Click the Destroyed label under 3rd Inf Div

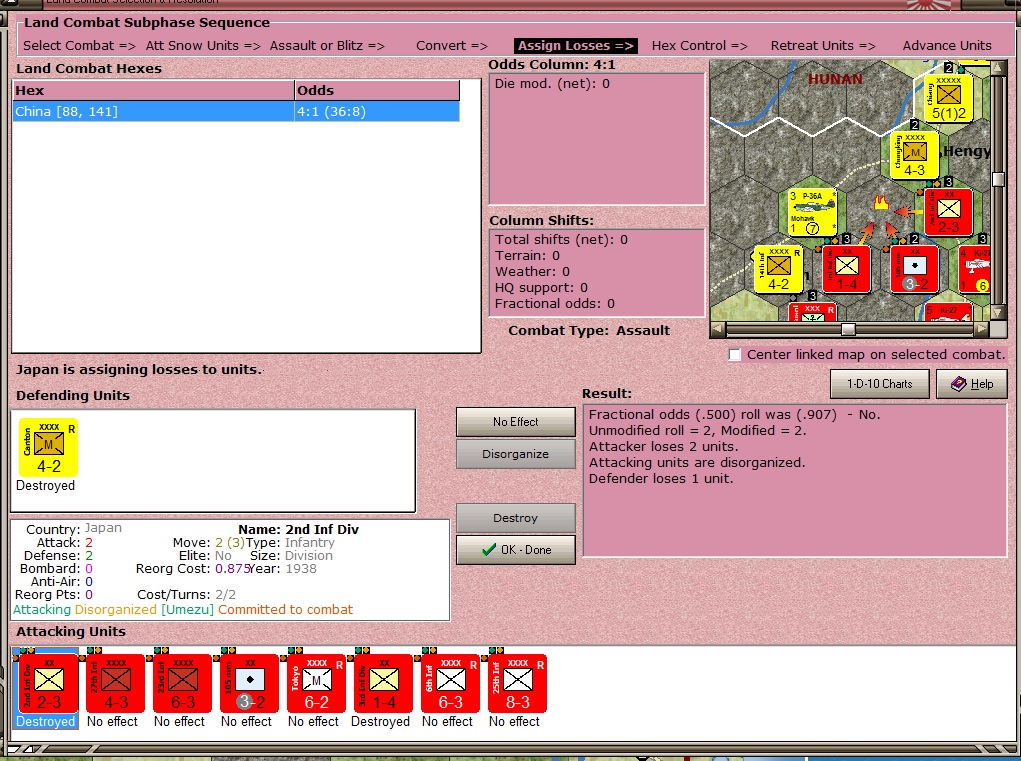(x=380, y=722)
